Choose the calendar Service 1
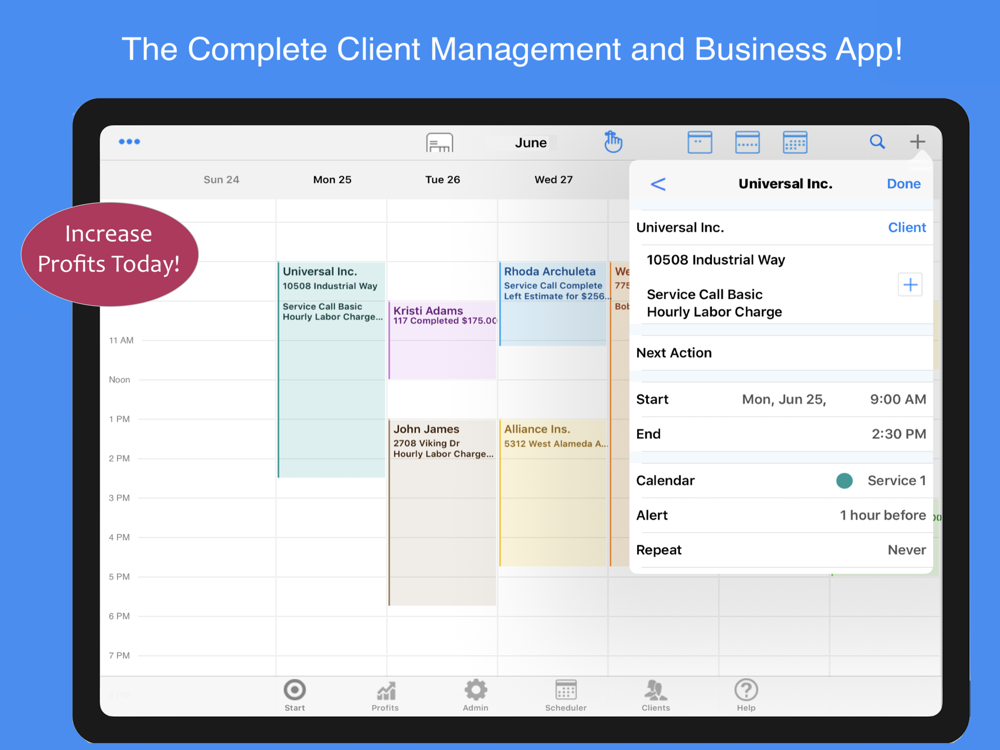The width and height of the screenshot is (1000, 750). pos(897,481)
